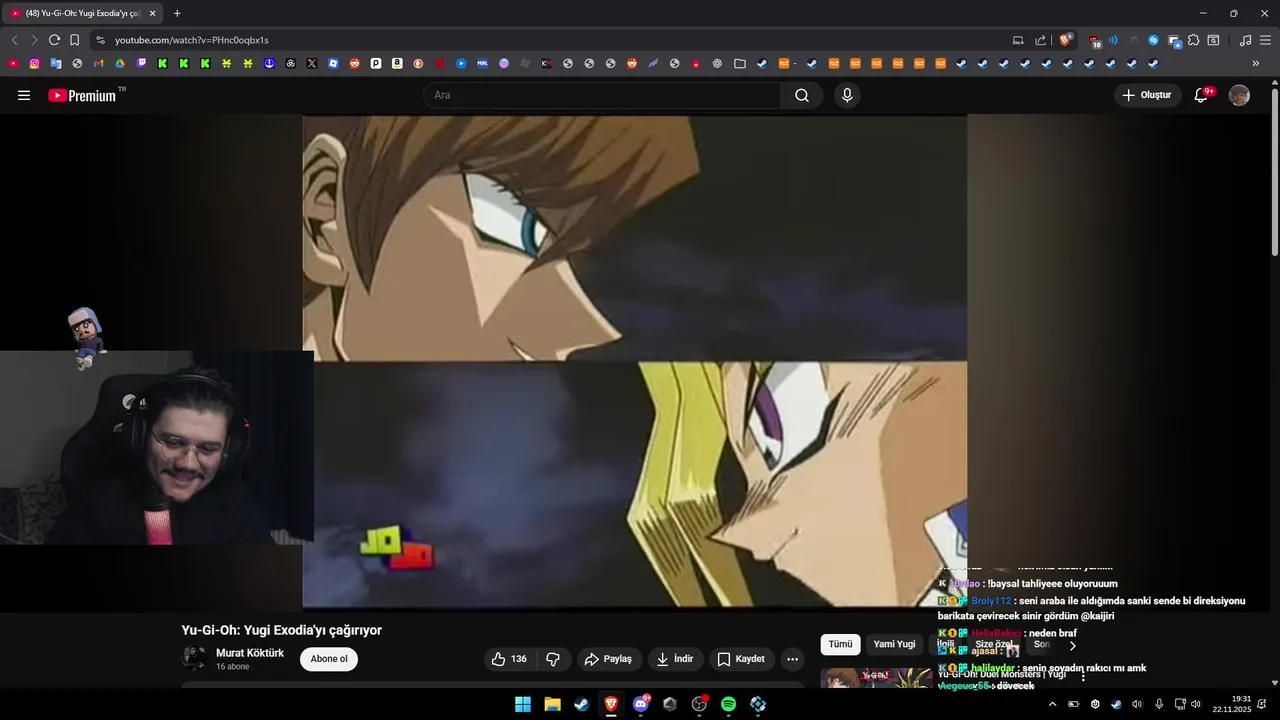Click the Paylaş share button

(x=608, y=659)
